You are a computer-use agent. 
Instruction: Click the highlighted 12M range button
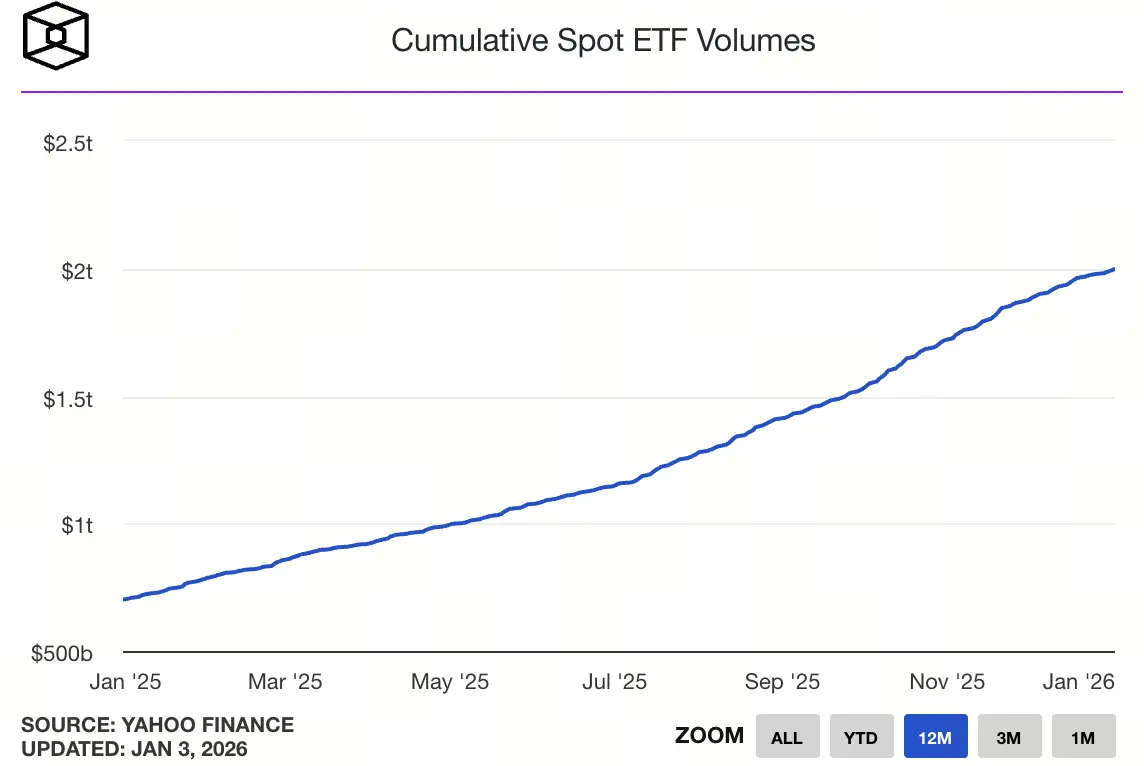point(935,736)
